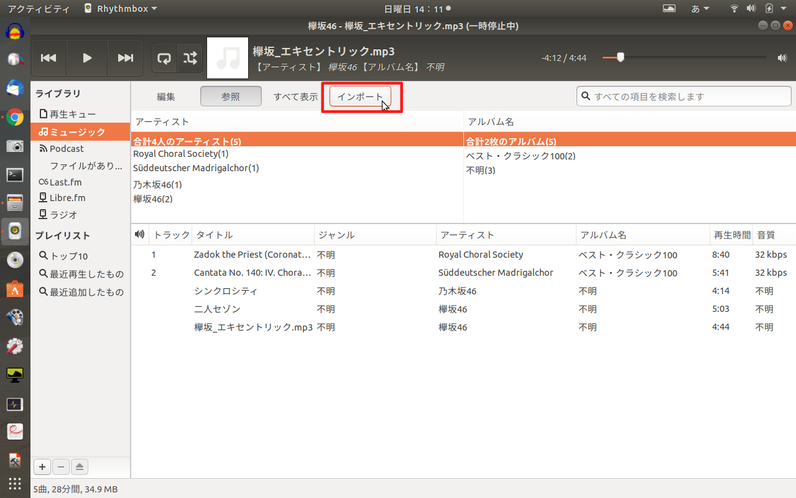
Task: Select Royal Choral Society(1) artist
Action: (297, 154)
